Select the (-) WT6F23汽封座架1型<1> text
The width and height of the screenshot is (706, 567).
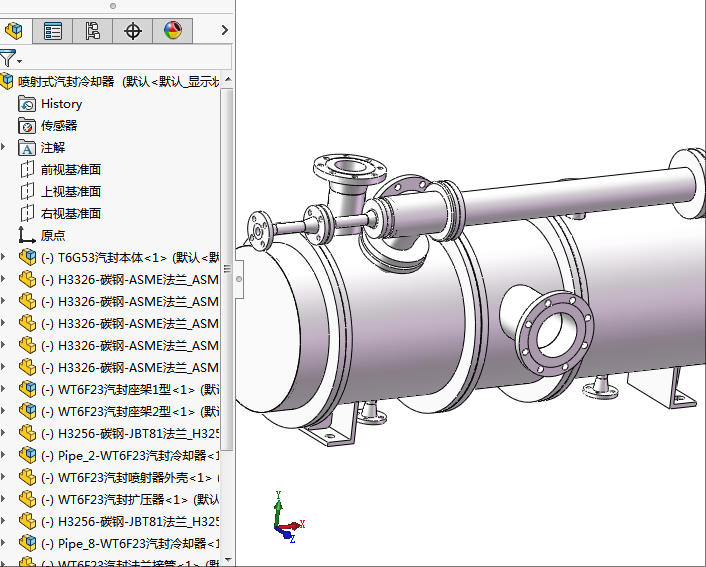tap(118, 390)
